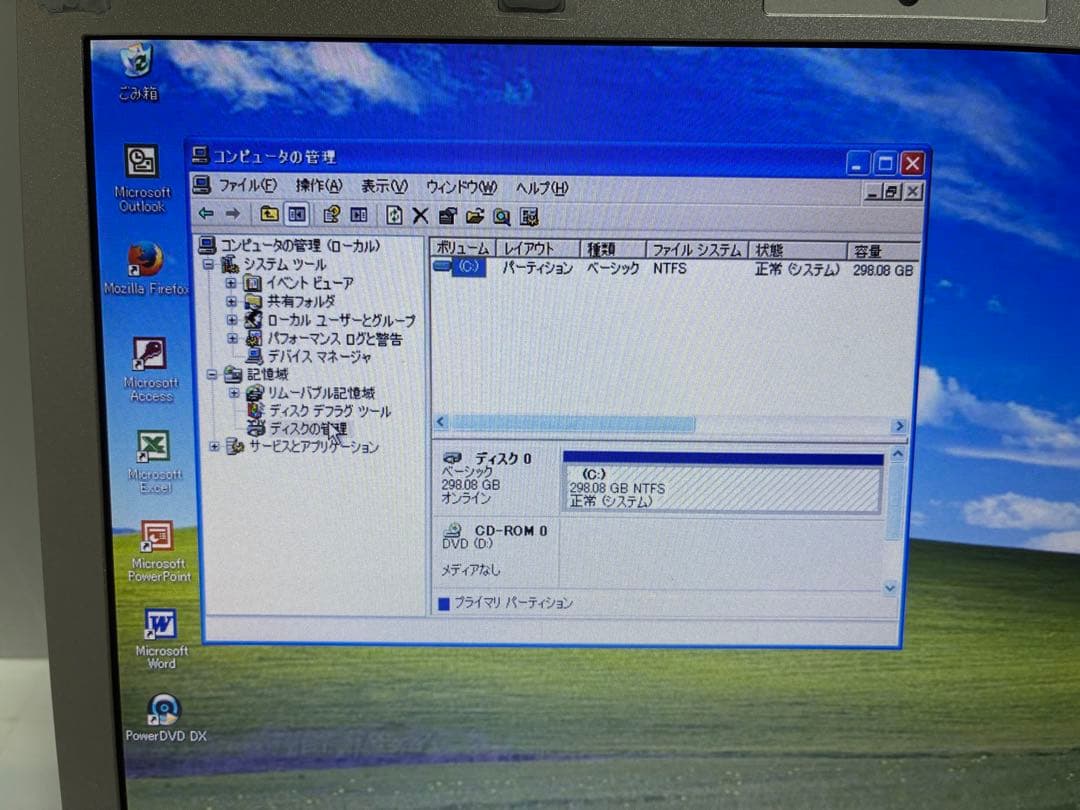Click the Properties icon on the toolbar

coord(448,215)
